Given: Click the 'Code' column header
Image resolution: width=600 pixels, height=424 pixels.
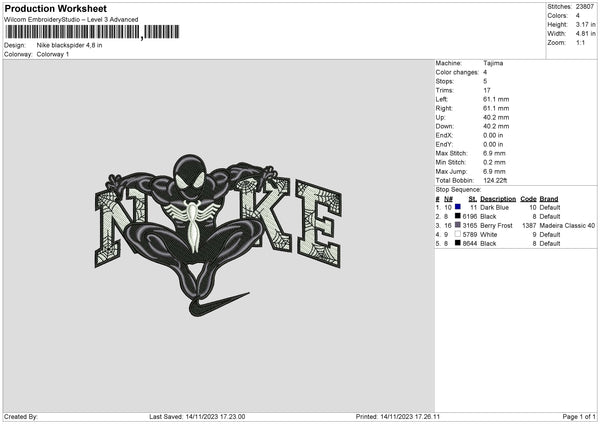Looking at the screenshot, I should point(528,199).
